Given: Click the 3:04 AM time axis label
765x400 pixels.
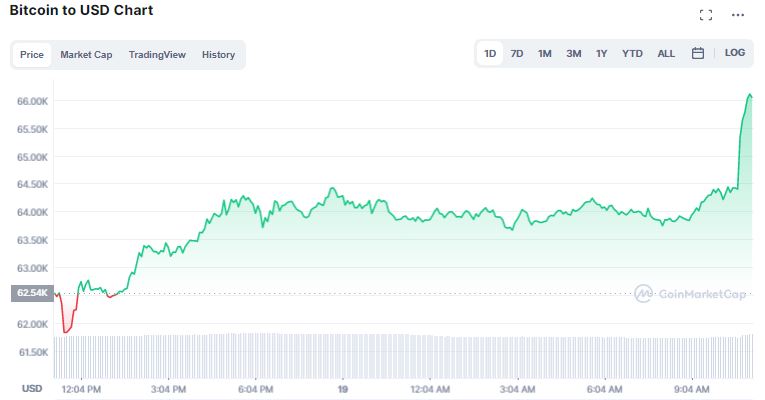Looking at the screenshot, I should point(517,389).
